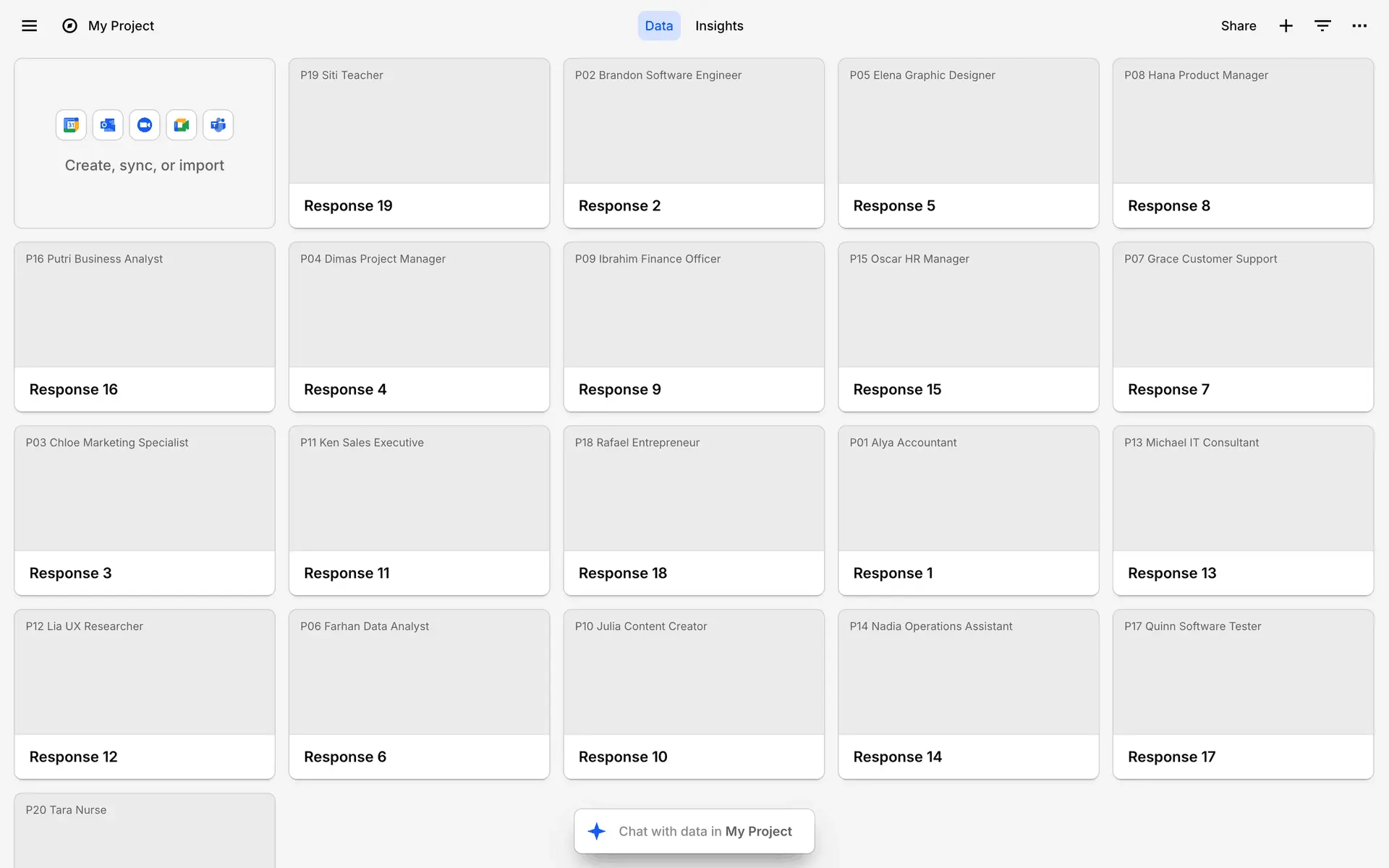
Task: Click the Share button
Action: [x=1238, y=26]
